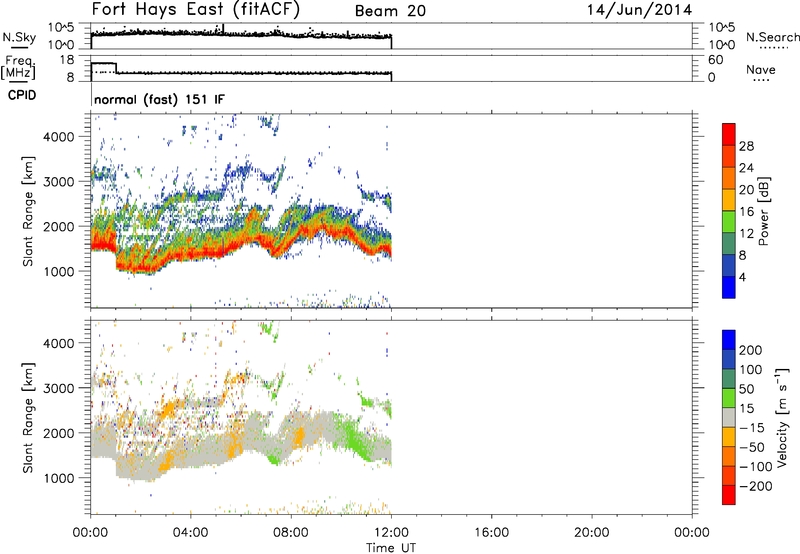Select the '28' tick on the Power colorbar

pos(746,146)
